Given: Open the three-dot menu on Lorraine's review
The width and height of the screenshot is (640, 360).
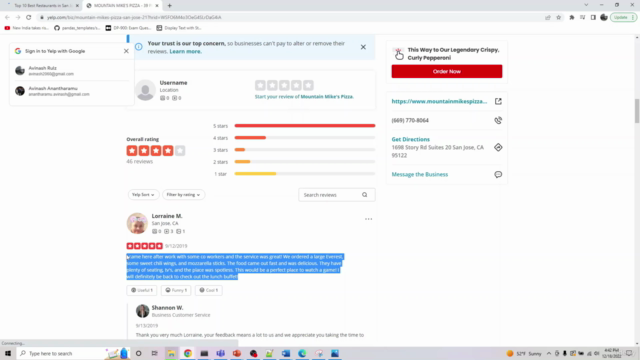Looking at the screenshot, I should pyautogui.click(x=369, y=219).
